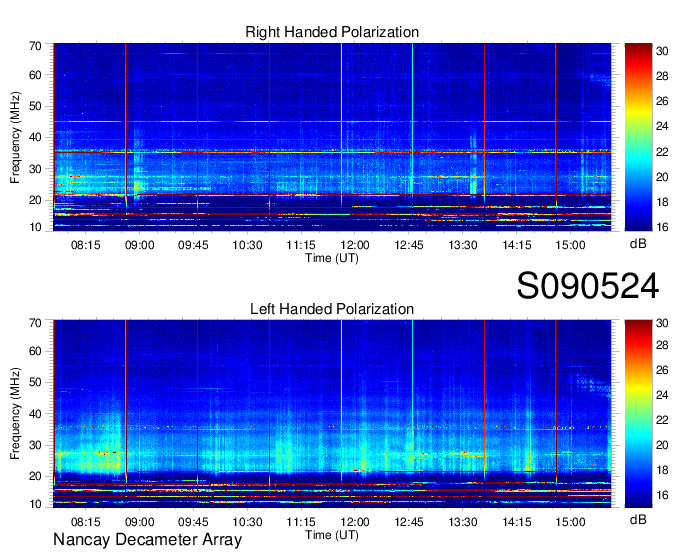Image resolution: width=680 pixels, height=552 pixels.
Task: Click the 11:15 tick of the Right Handed plot
Action: point(301,245)
